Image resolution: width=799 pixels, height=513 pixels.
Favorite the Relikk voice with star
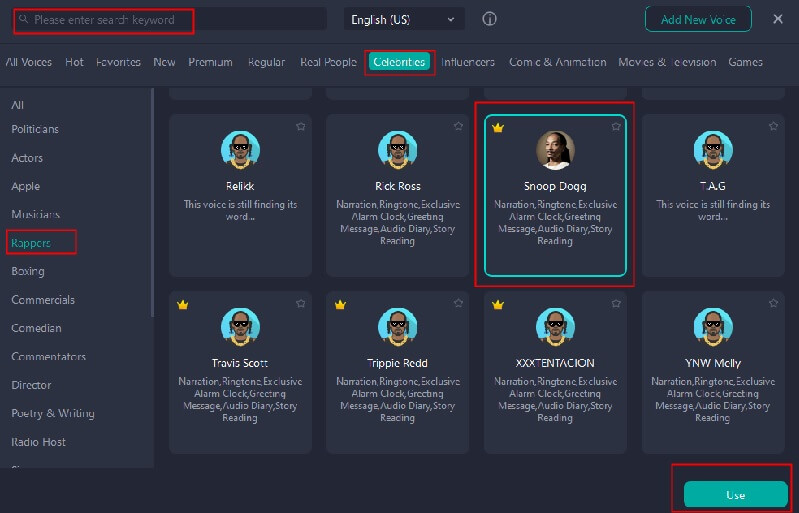pyautogui.click(x=301, y=126)
